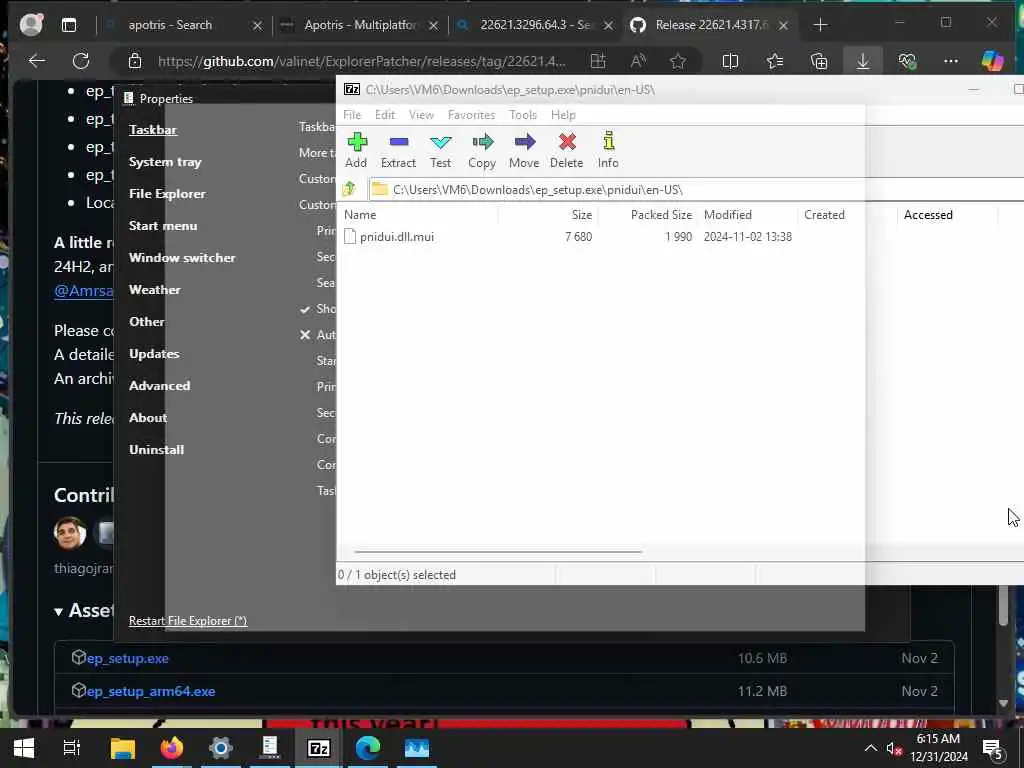Select the pnidui.dll.mui file
The image size is (1024, 768).
pos(396,237)
